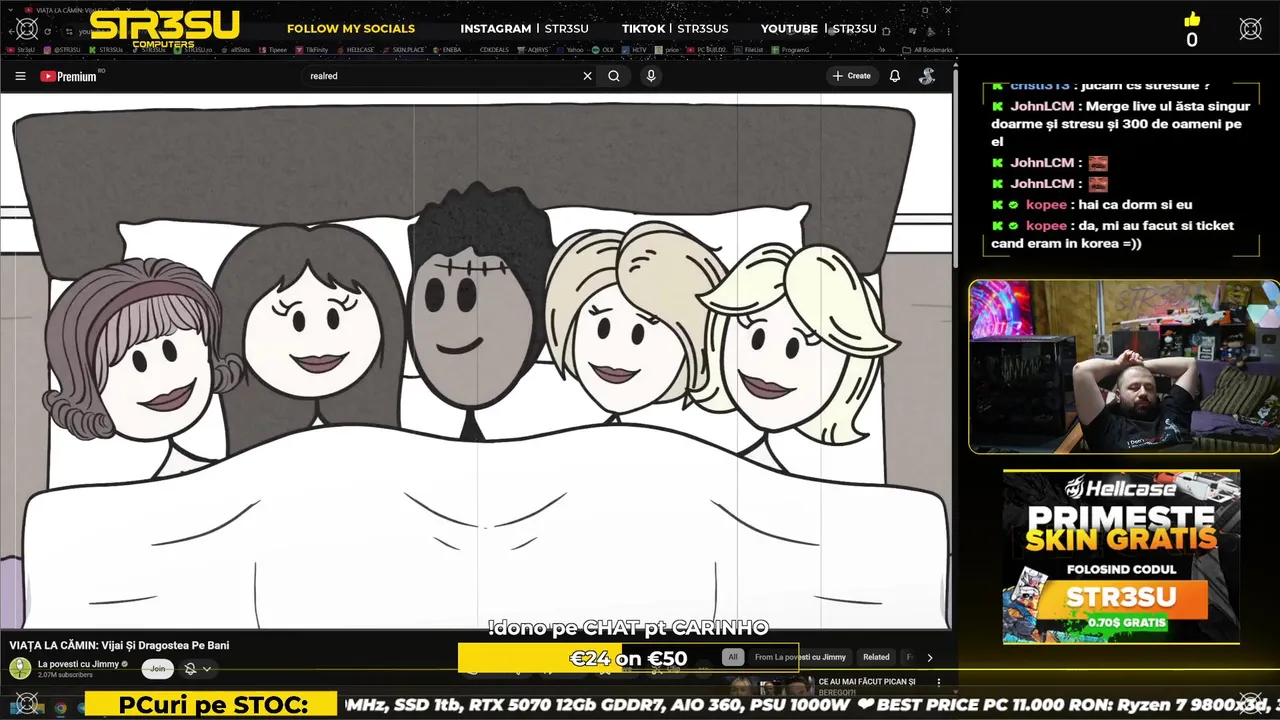Click kopee's 'hai ca dorm si eu' message

pyautogui.click(x=1092, y=205)
